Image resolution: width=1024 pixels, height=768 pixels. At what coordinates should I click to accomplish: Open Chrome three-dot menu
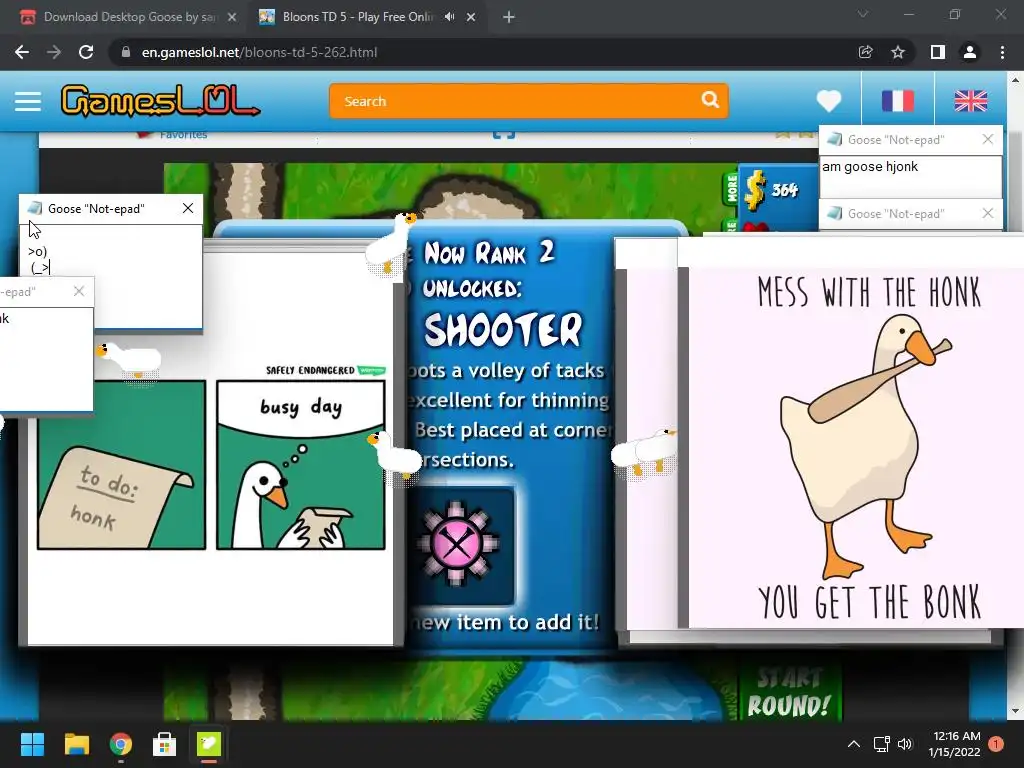point(1002,52)
